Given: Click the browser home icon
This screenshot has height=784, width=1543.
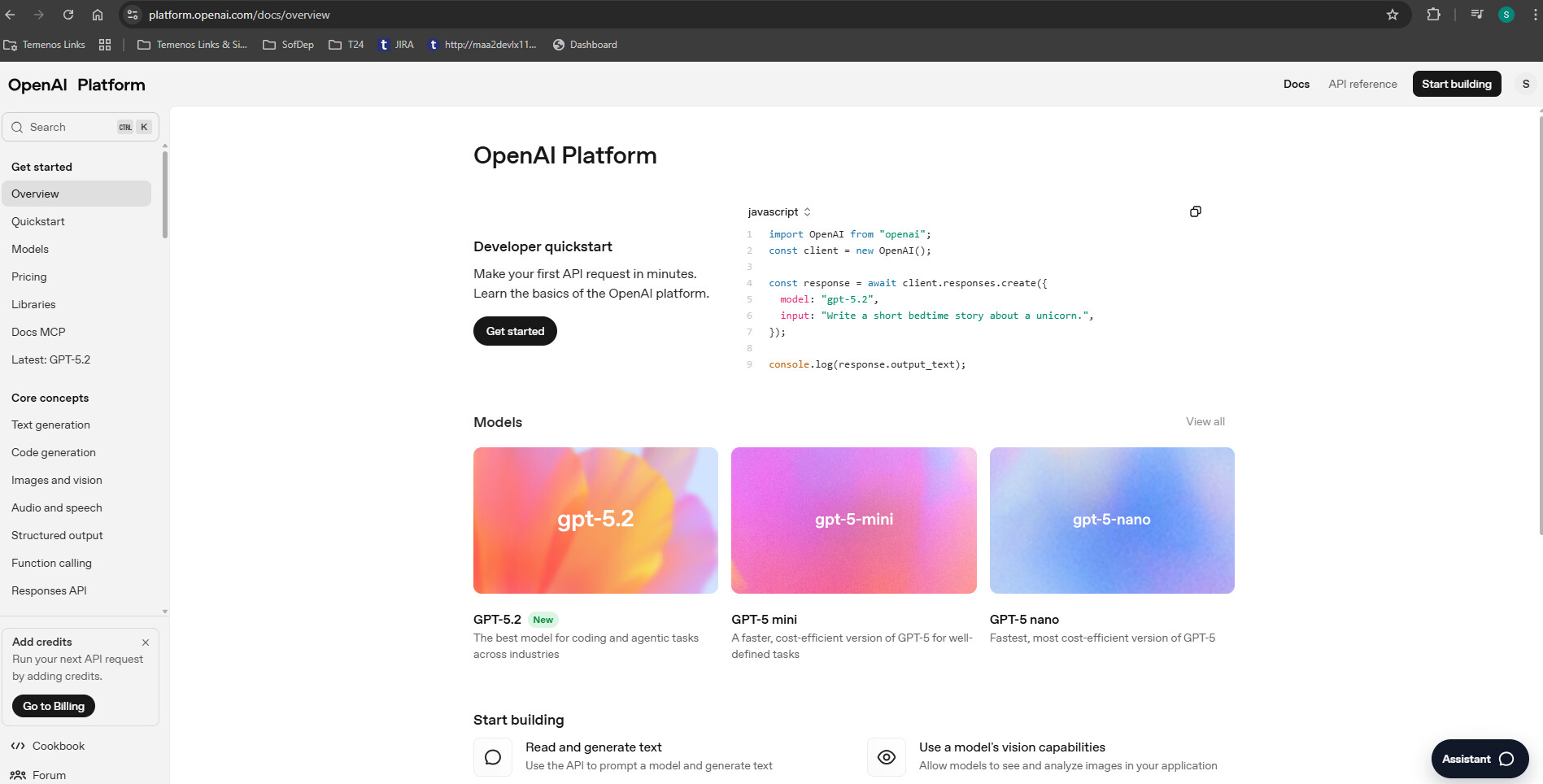Looking at the screenshot, I should (x=98, y=15).
